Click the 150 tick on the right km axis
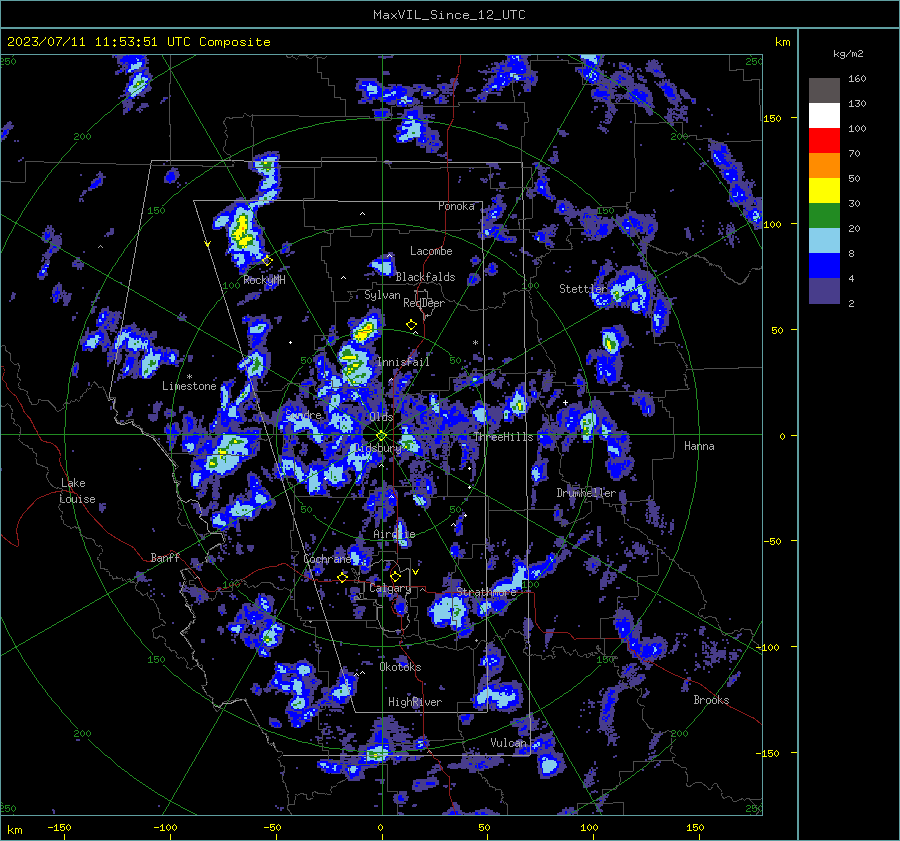 click(772, 118)
